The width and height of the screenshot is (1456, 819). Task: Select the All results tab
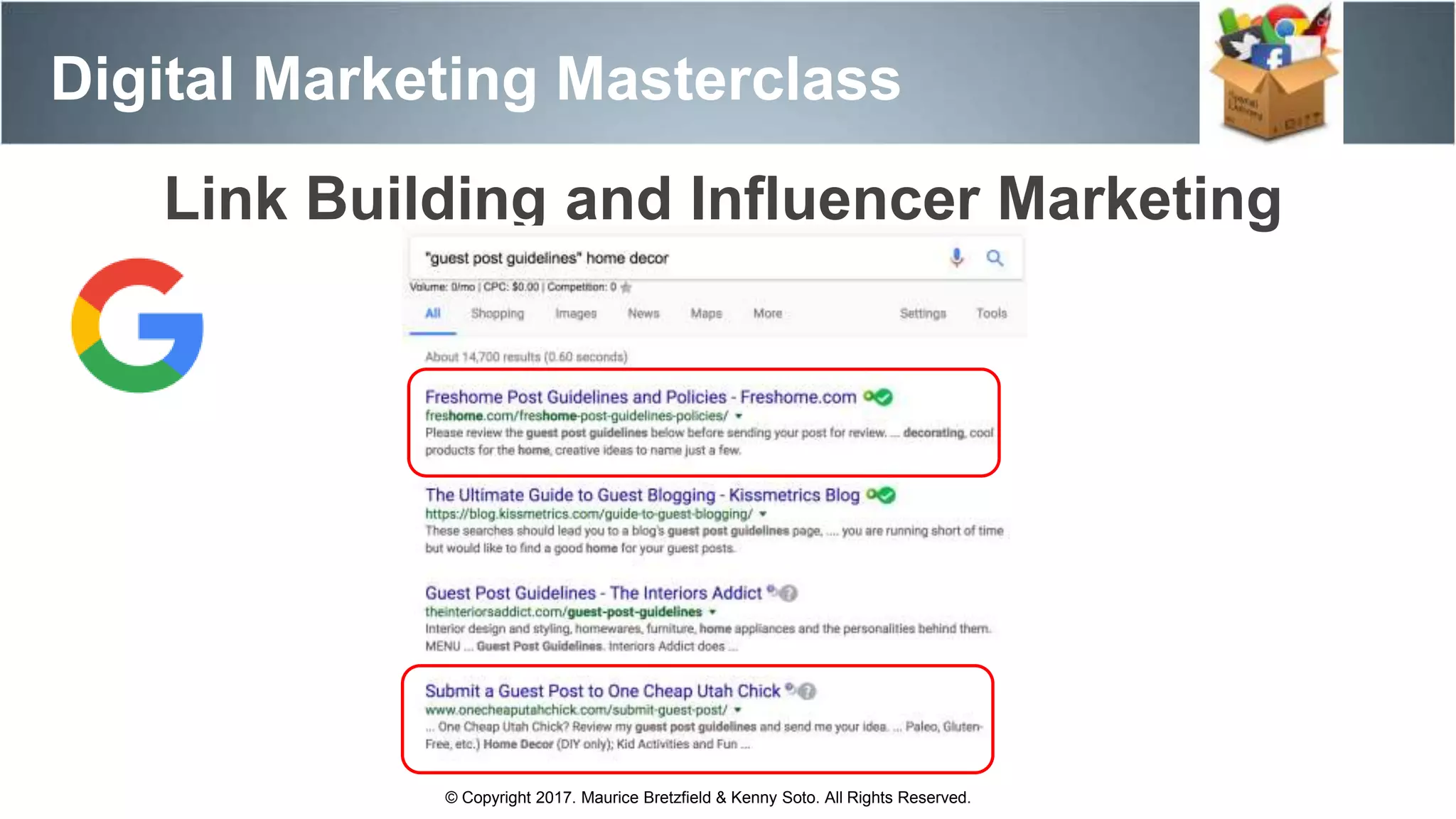(433, 314)
